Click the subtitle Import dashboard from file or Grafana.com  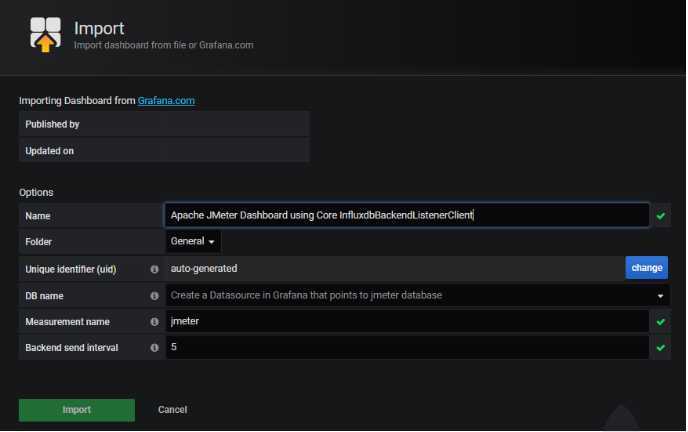point(164,45)
